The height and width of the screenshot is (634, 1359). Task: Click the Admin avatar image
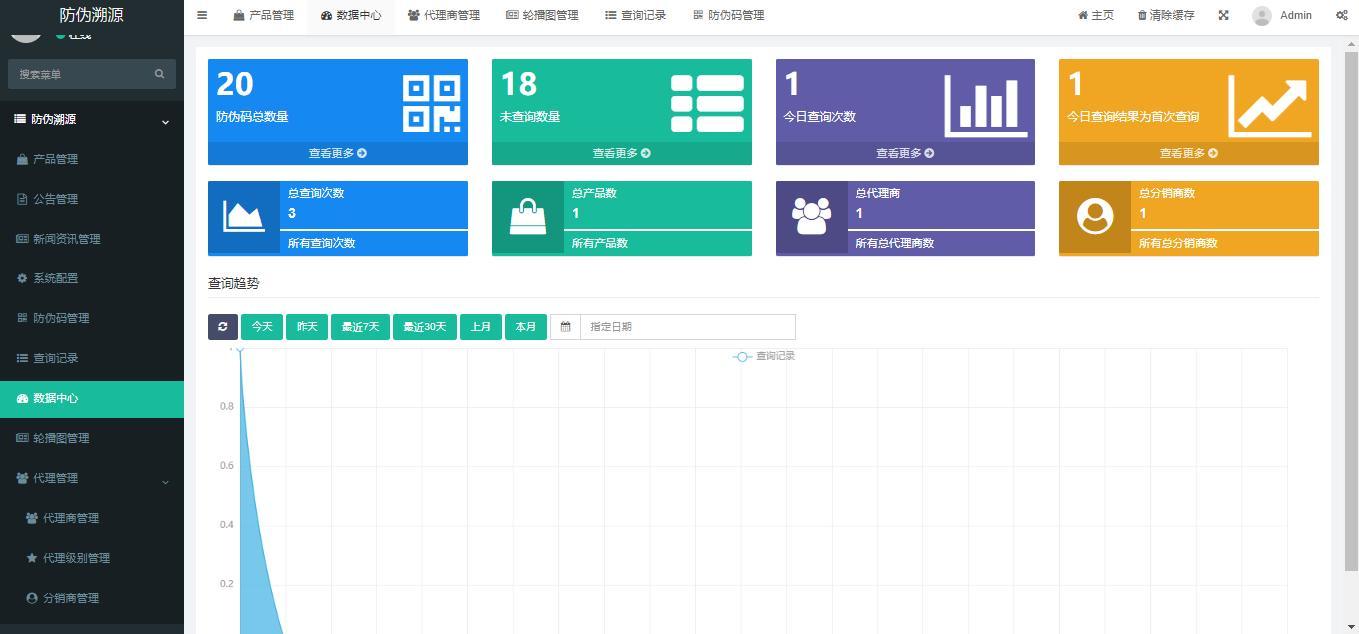tap(1262, 15)
